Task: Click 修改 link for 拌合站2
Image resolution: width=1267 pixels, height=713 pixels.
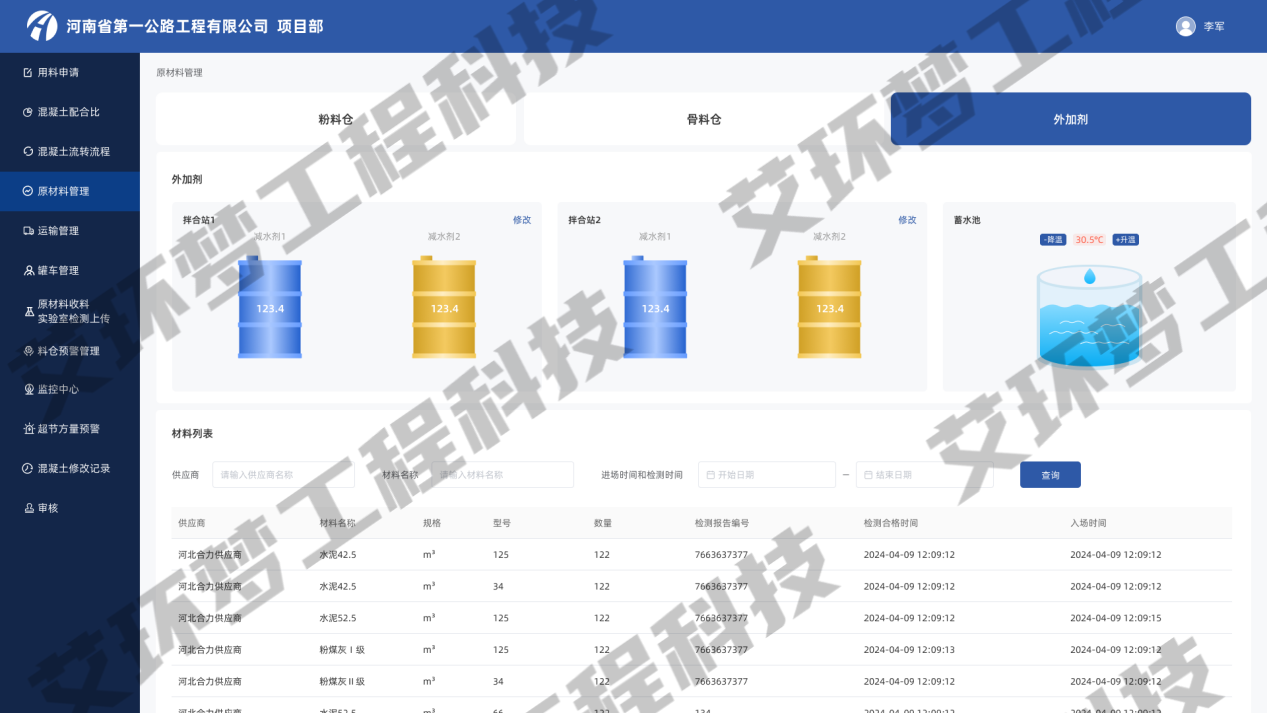Action: (907, 220)
